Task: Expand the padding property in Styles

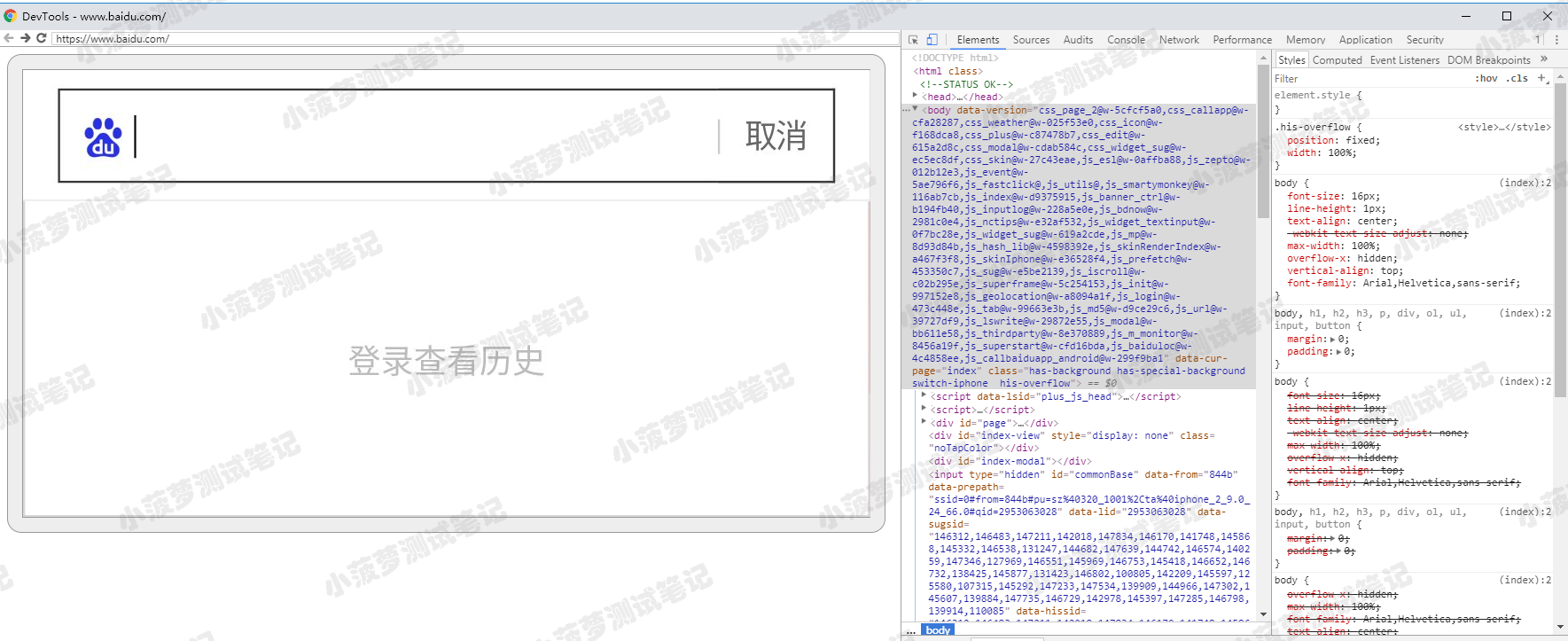Action: [x=1339, y=351]
